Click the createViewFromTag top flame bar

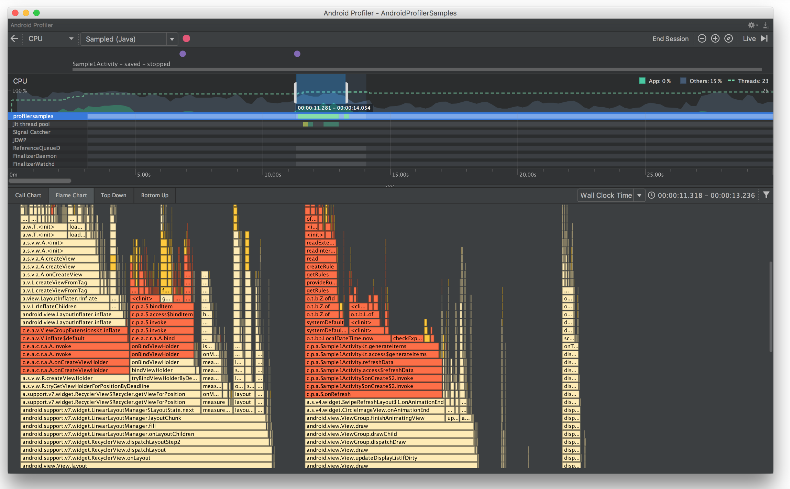tap(61, 283)
